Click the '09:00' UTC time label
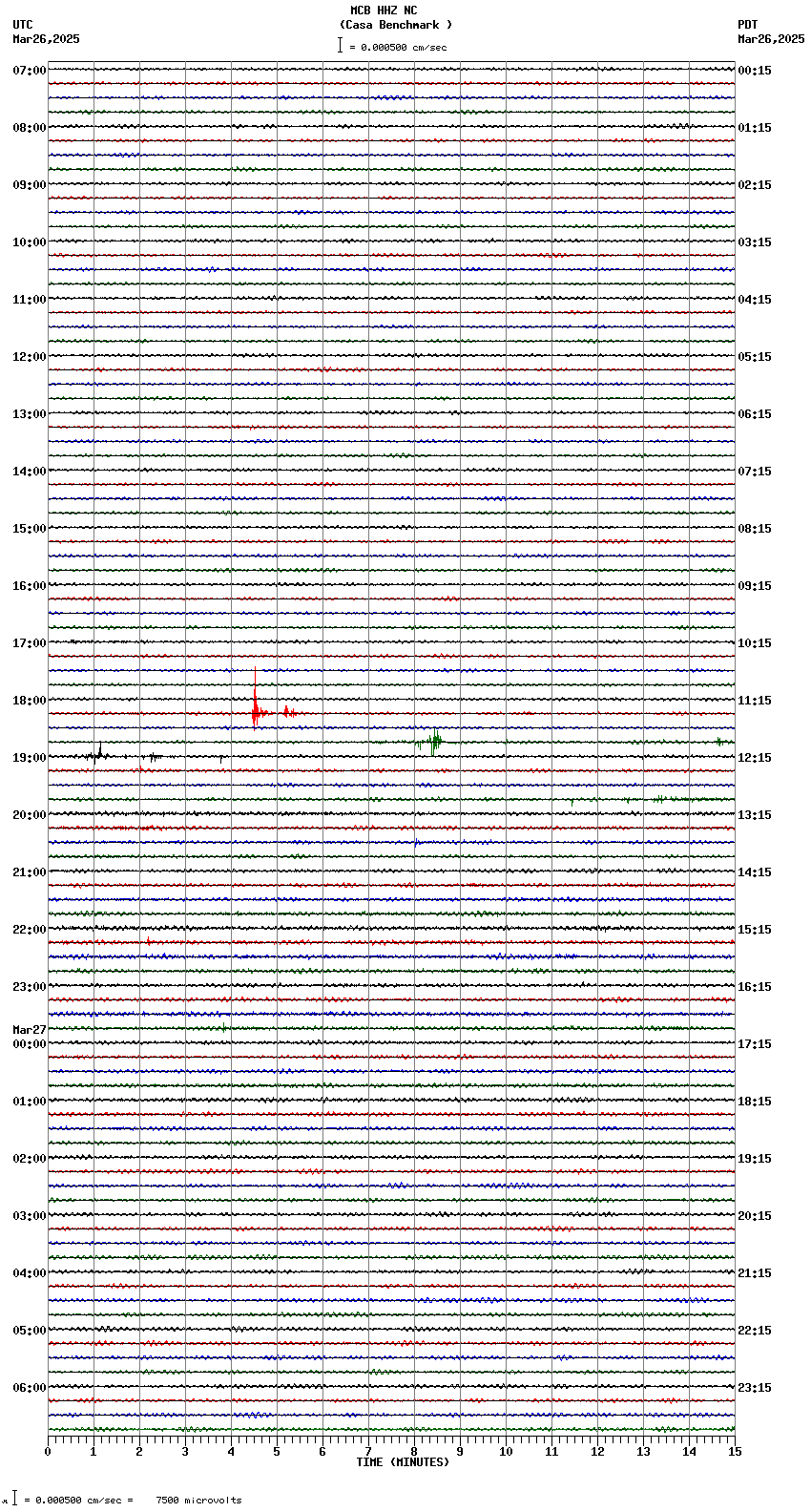 [x=30, y=185]
